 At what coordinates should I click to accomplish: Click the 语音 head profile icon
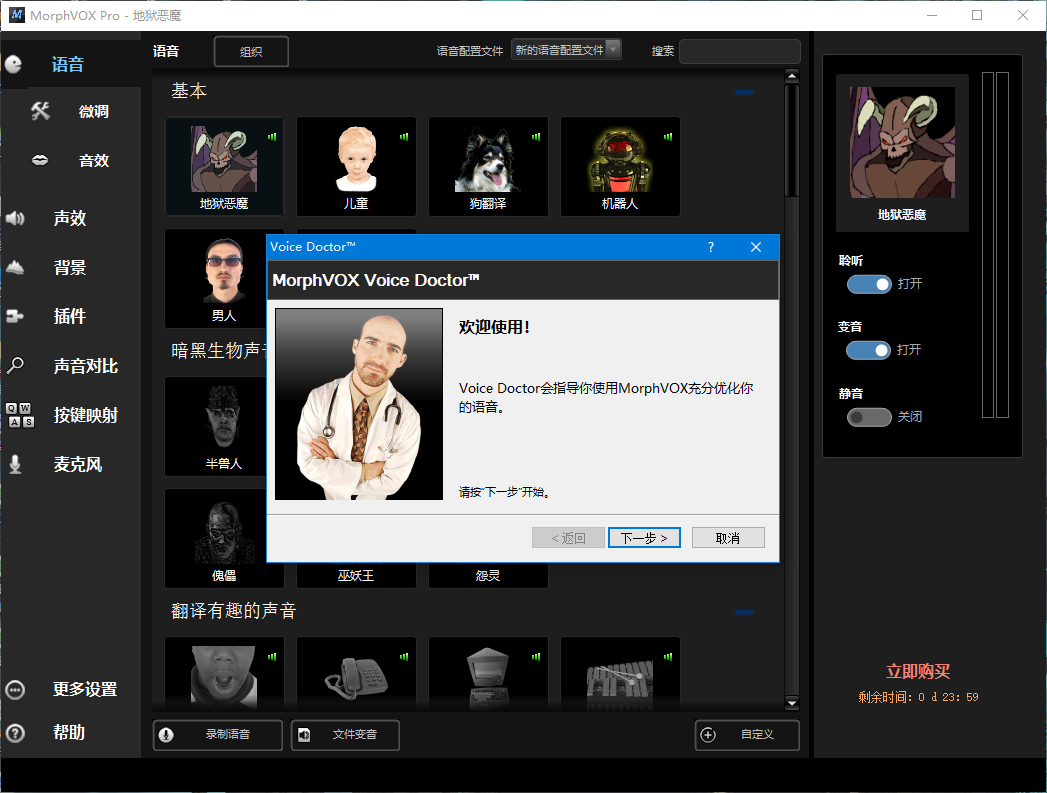(13, 64)
